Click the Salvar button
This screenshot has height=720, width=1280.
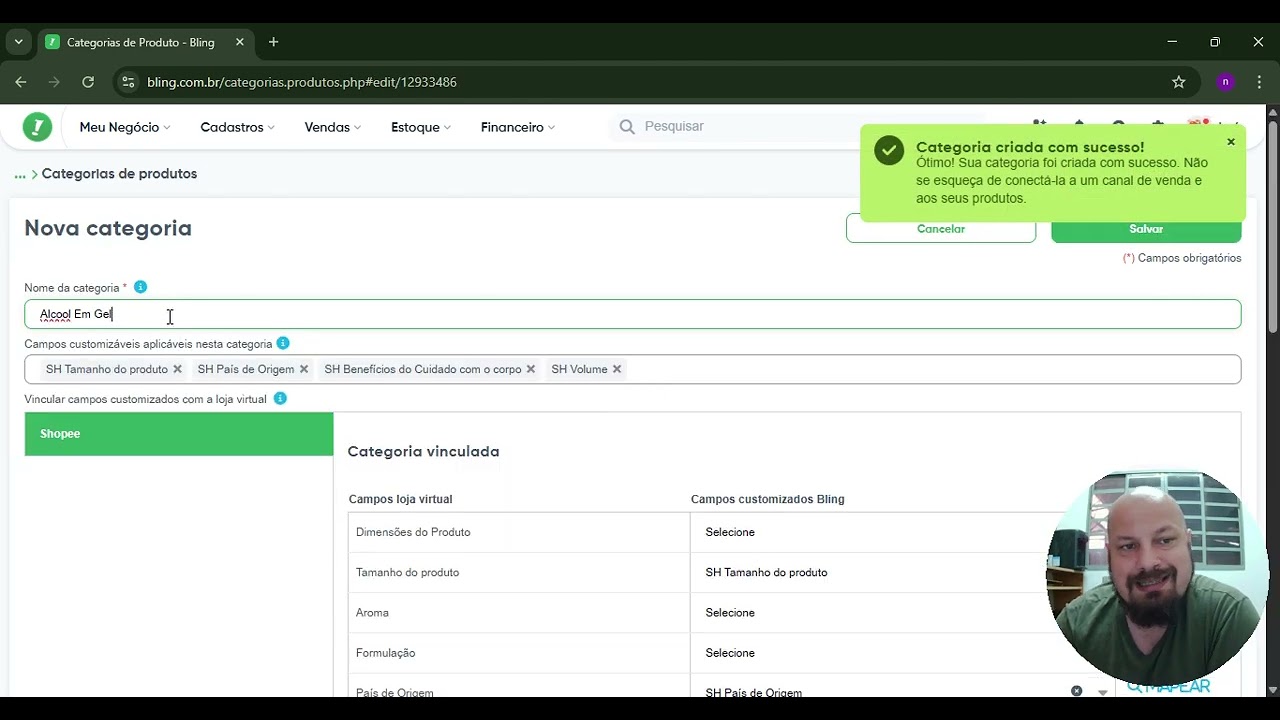click(x=1146, y=229)
